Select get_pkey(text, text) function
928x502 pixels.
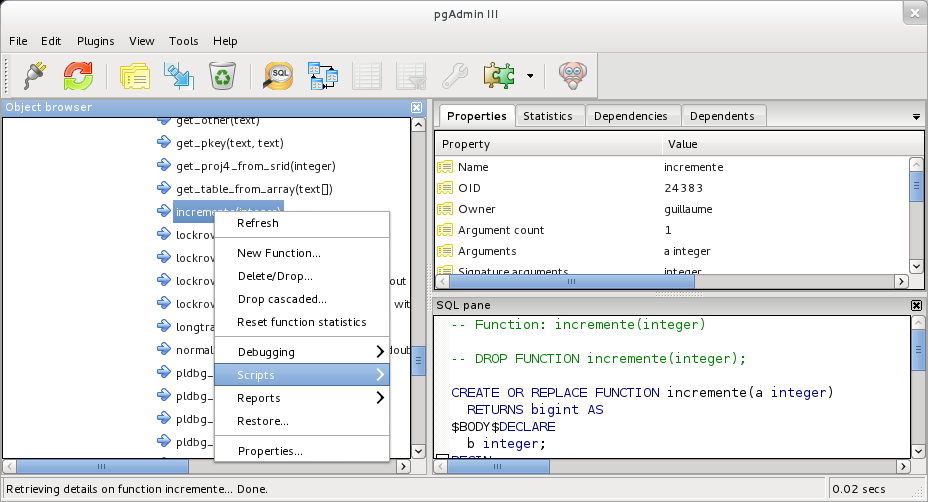[230, 143]
